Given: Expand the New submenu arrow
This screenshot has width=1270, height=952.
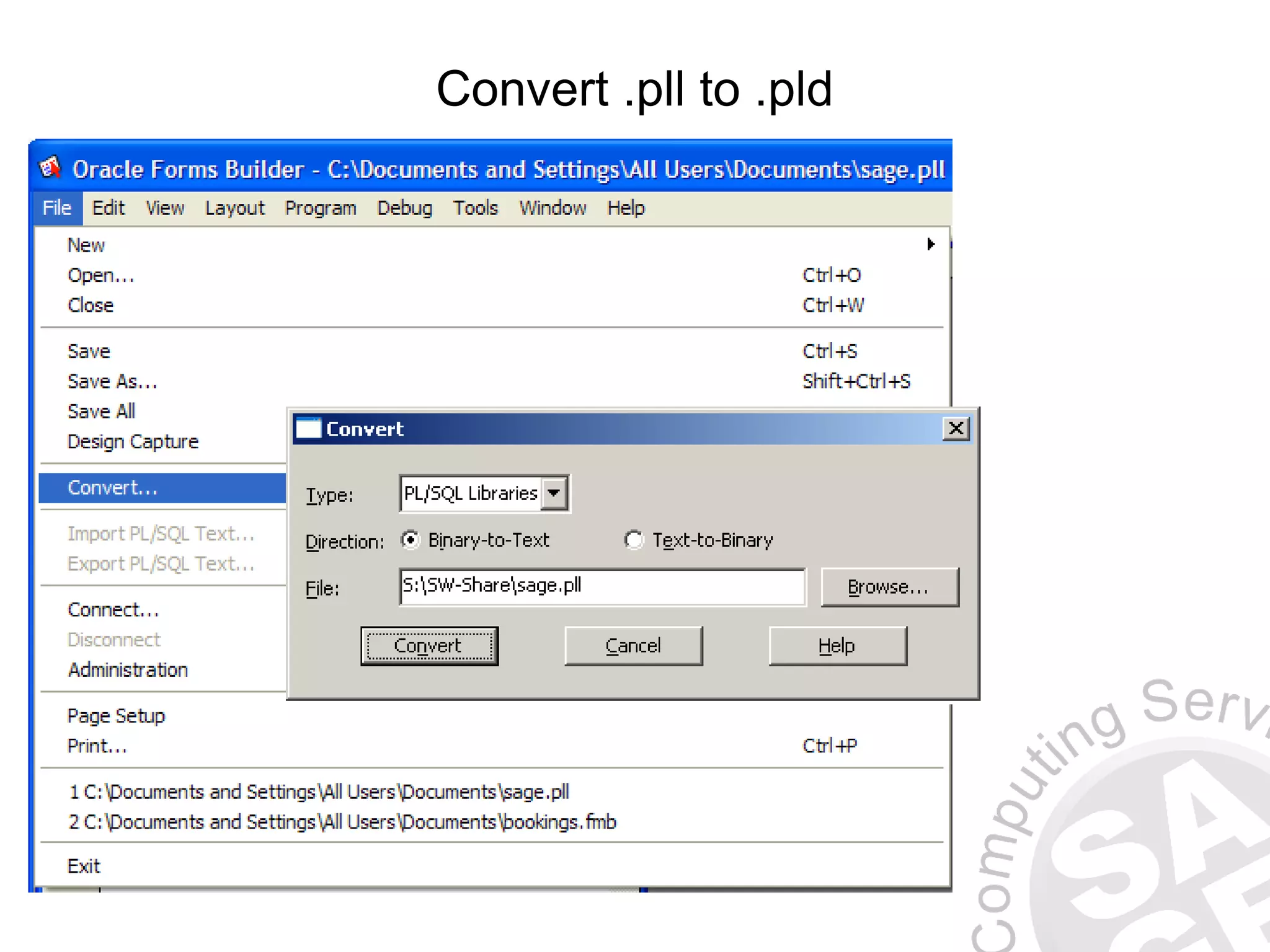Looking at the screenshot, I should [x=931, y=244].
